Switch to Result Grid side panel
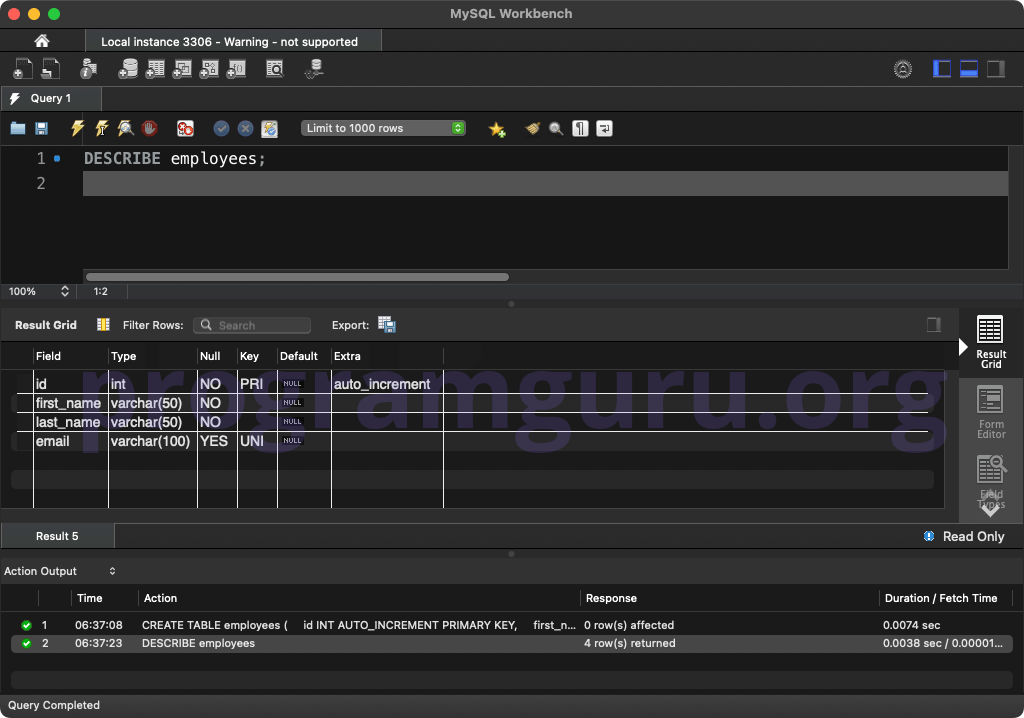 click(990, 342)
